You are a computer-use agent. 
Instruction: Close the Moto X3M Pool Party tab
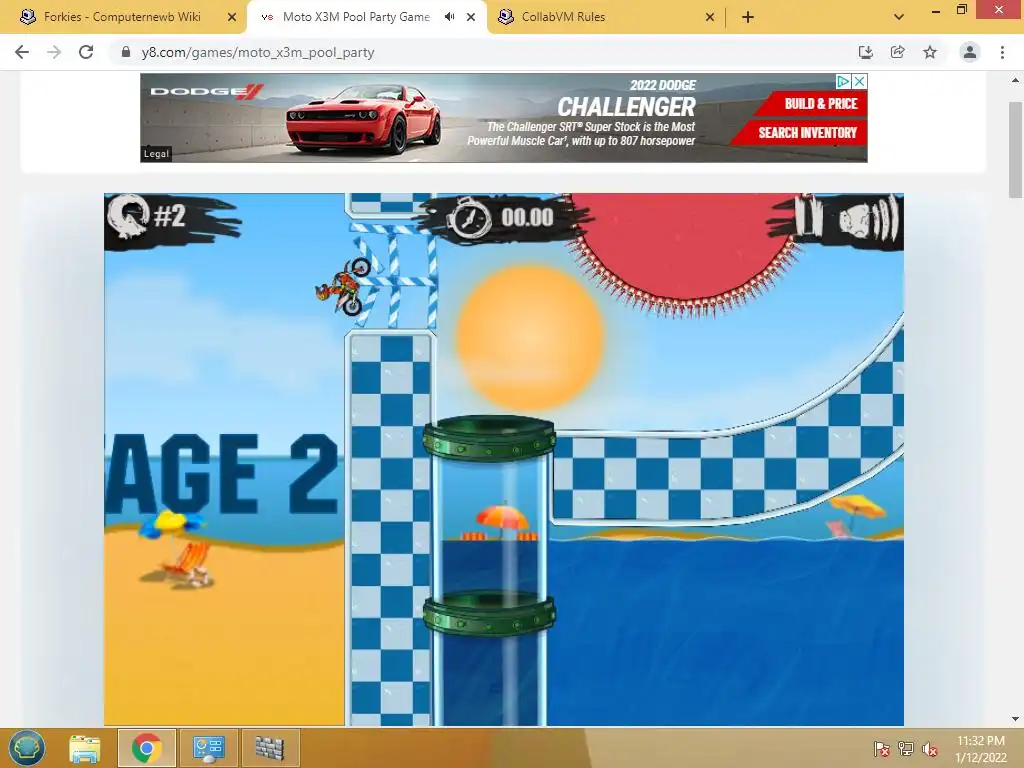471,17
